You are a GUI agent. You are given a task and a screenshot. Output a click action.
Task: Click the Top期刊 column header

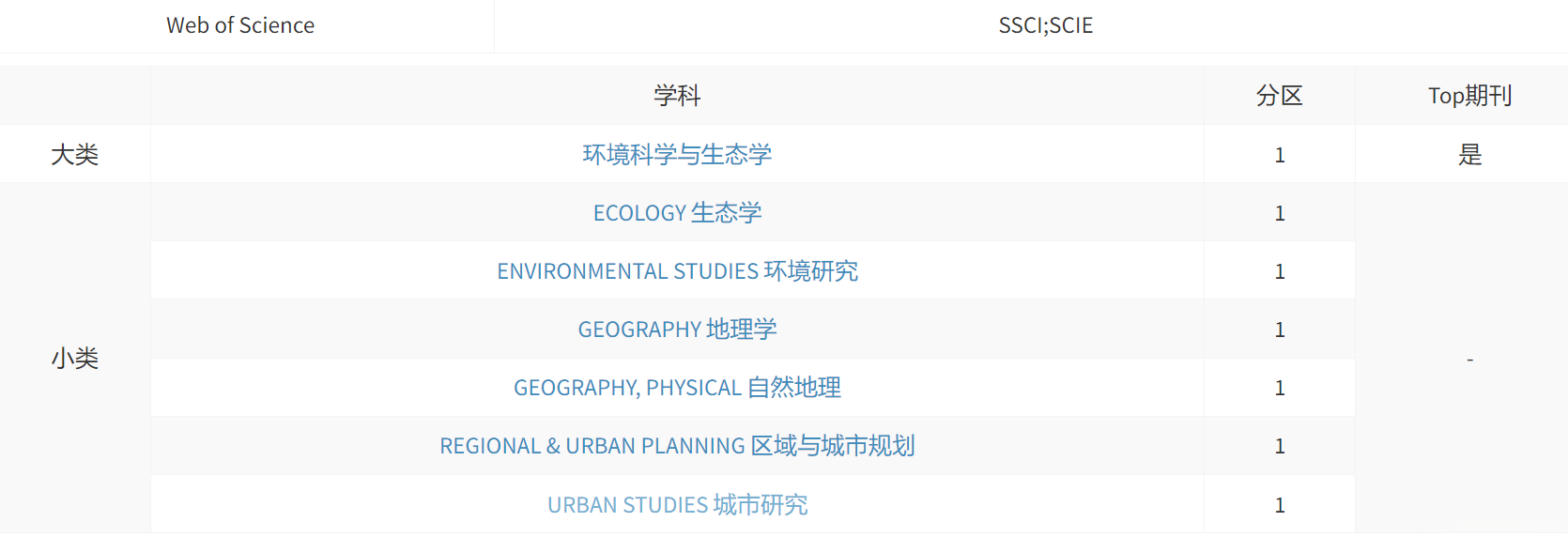pos(1469,96)
